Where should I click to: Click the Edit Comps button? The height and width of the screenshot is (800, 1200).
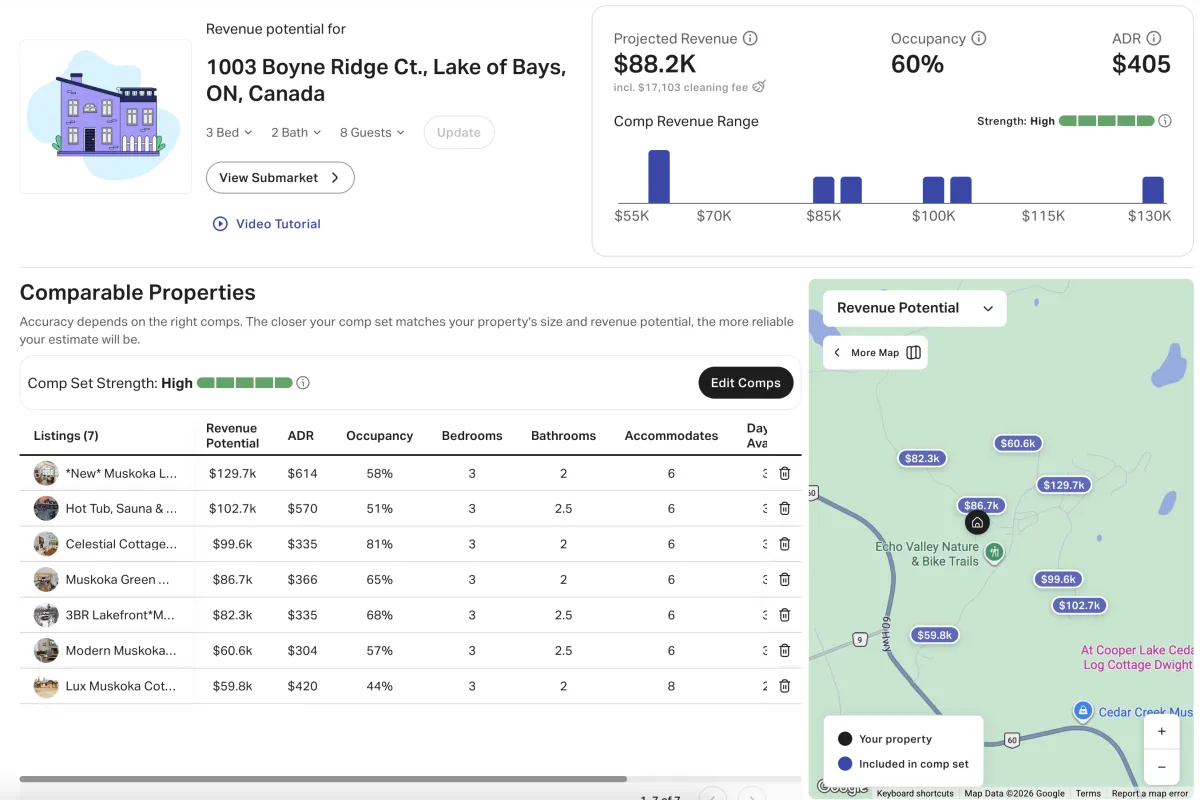tap(745, 383)
